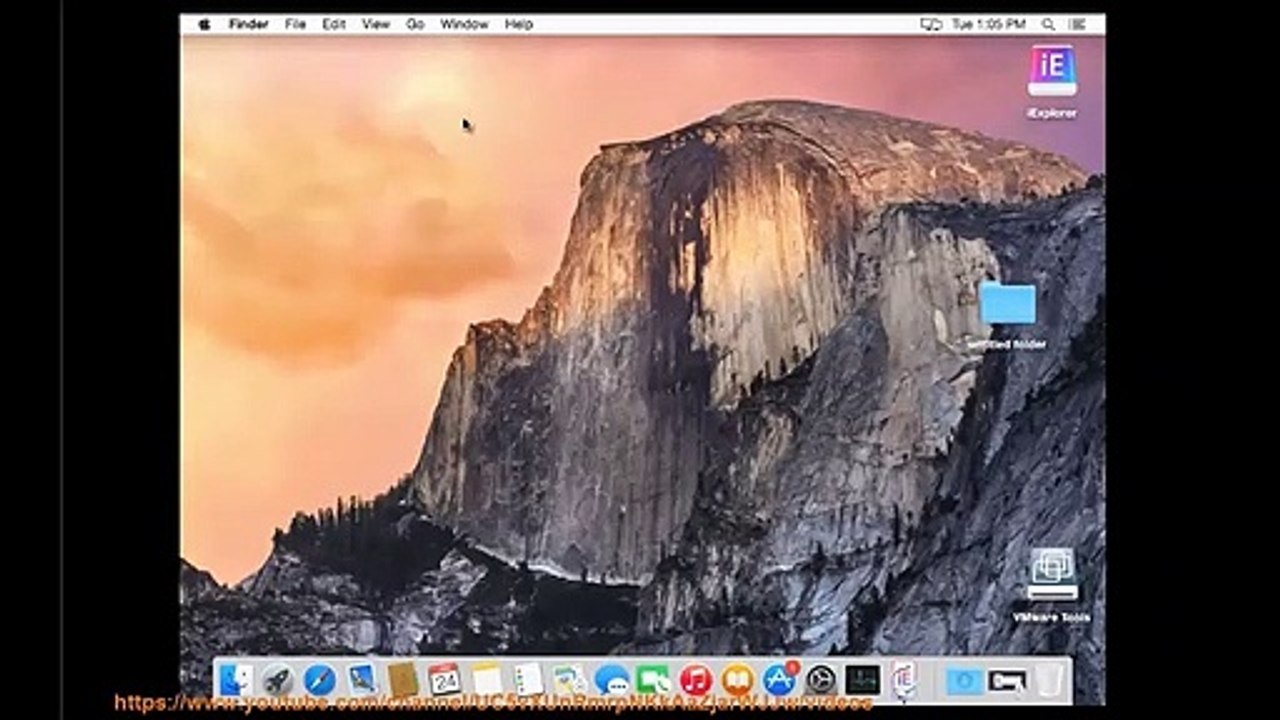1280x720 pixels.
Task: Open Contacts brown book in Dock
Action: coord(403,680)
